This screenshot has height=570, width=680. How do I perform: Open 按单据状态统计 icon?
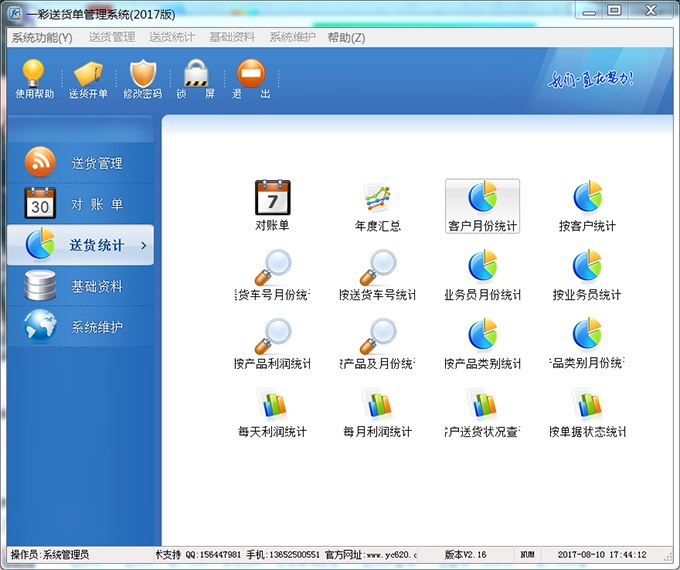pos(587,413)
